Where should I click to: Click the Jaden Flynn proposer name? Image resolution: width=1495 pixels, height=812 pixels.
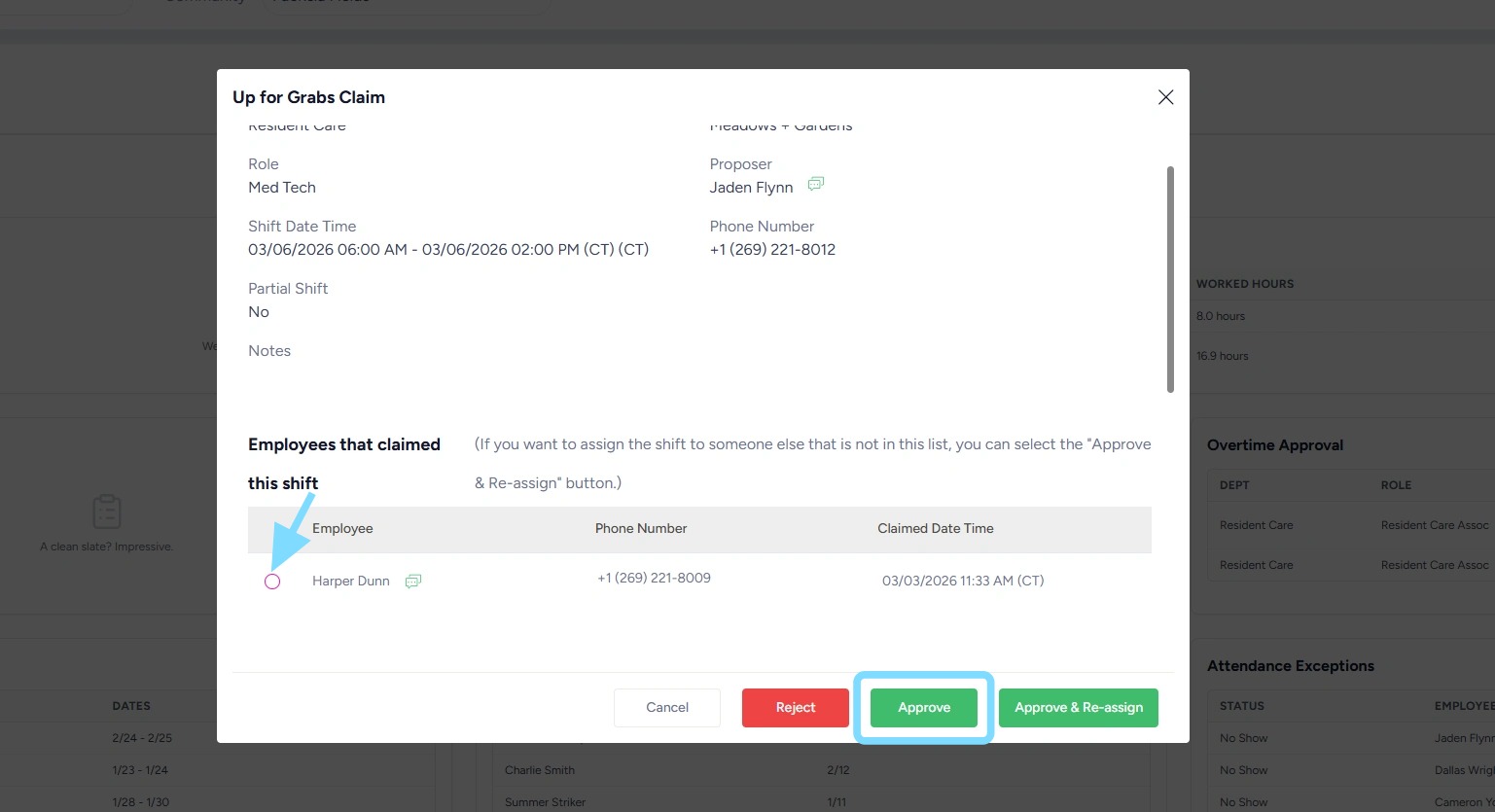click(751, 188)
